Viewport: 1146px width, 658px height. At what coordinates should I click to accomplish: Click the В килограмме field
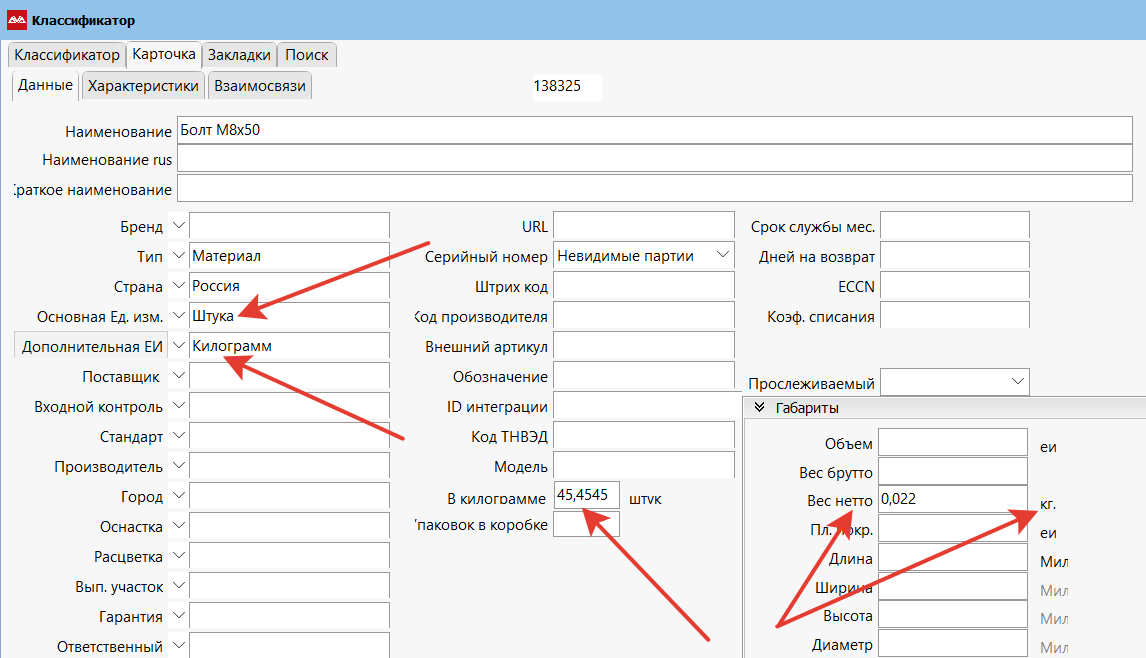[587, 496]
